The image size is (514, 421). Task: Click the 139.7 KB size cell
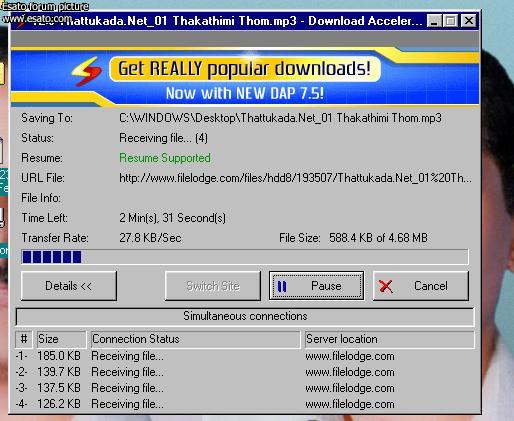coord(59,372)
